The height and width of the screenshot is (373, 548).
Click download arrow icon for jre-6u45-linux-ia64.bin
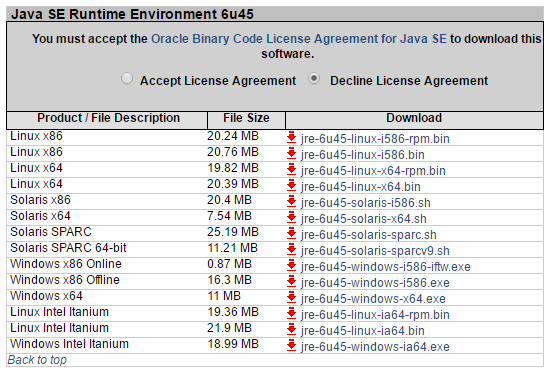[x=291, y=330]
